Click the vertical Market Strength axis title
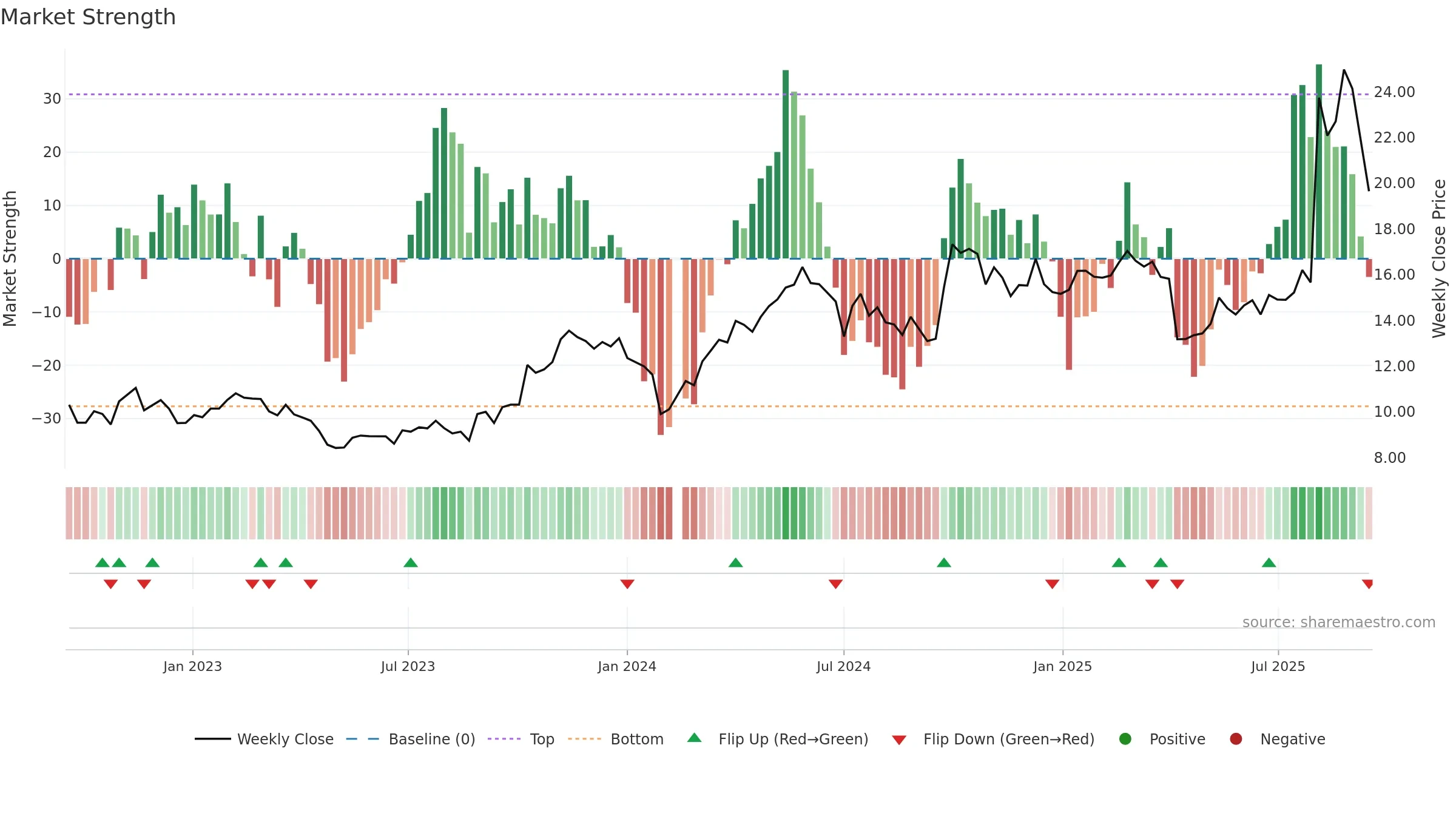The image size is (1456, 819). [10, 258]
